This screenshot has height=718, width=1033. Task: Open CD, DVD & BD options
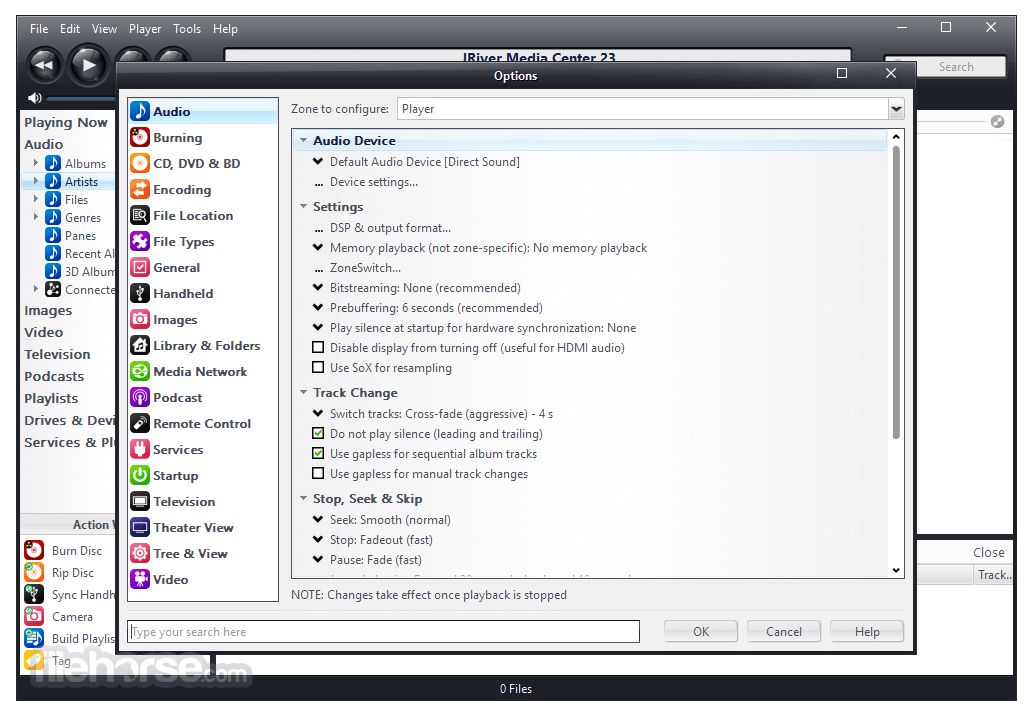[x=186, y=163]
